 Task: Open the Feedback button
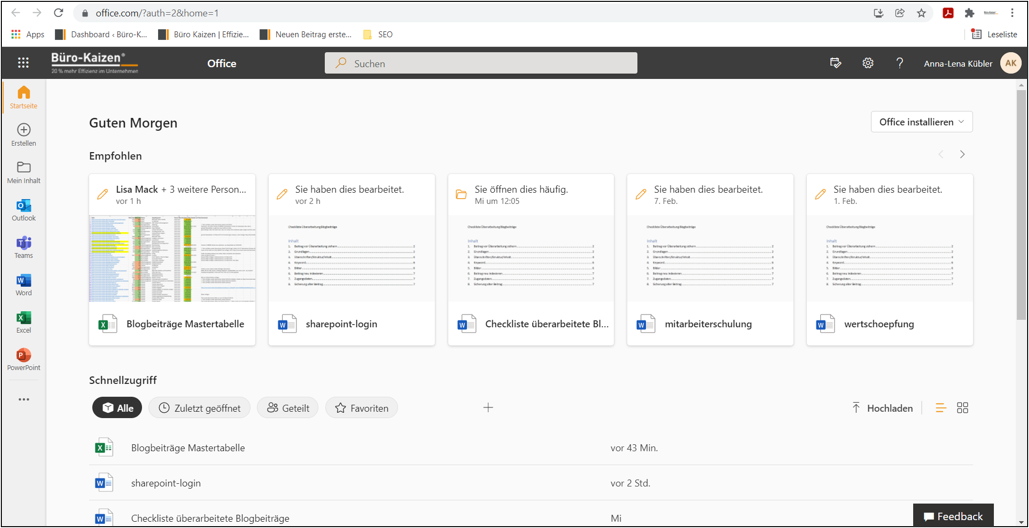click(x=953, y=516)
